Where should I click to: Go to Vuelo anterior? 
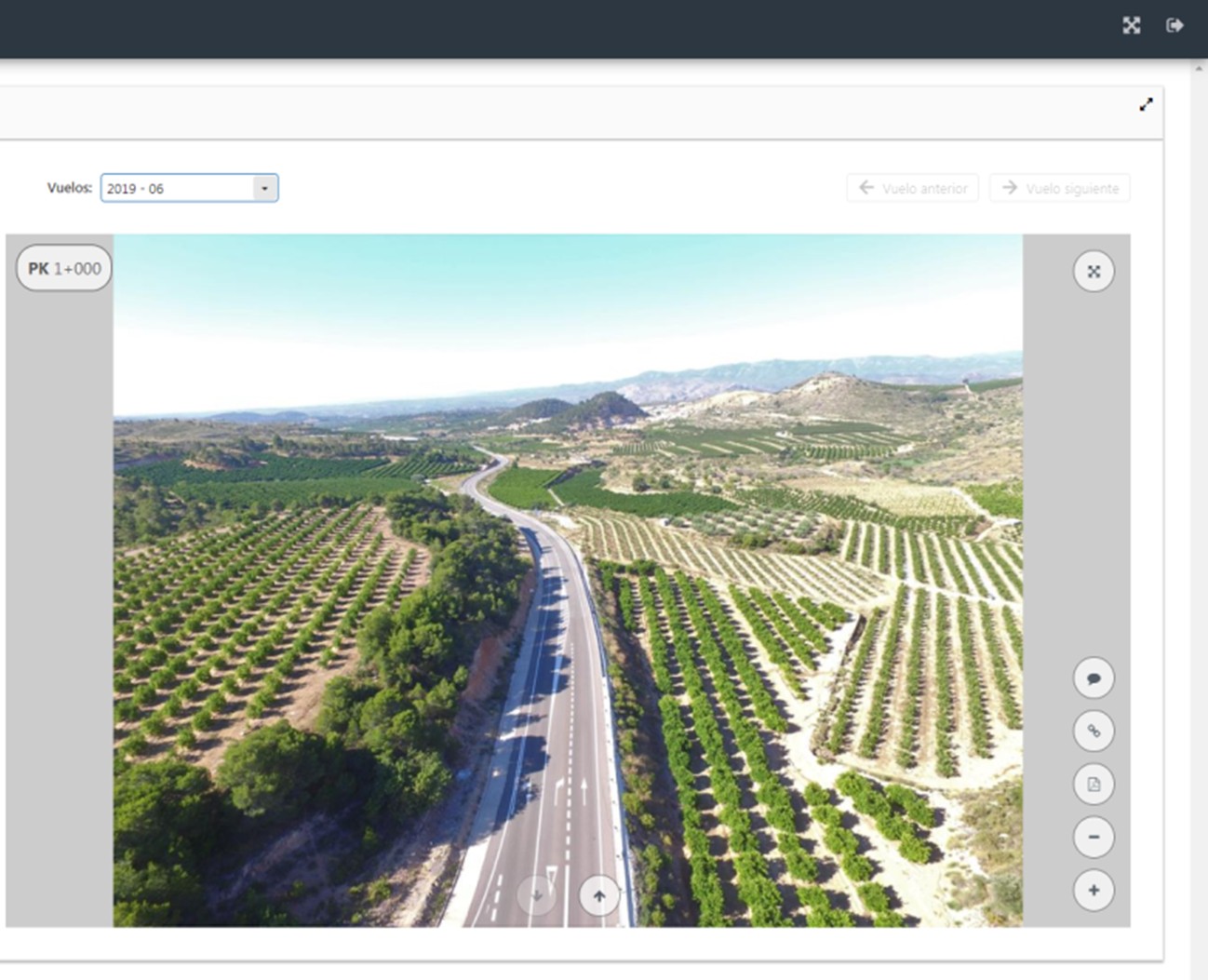pos(912,188)
